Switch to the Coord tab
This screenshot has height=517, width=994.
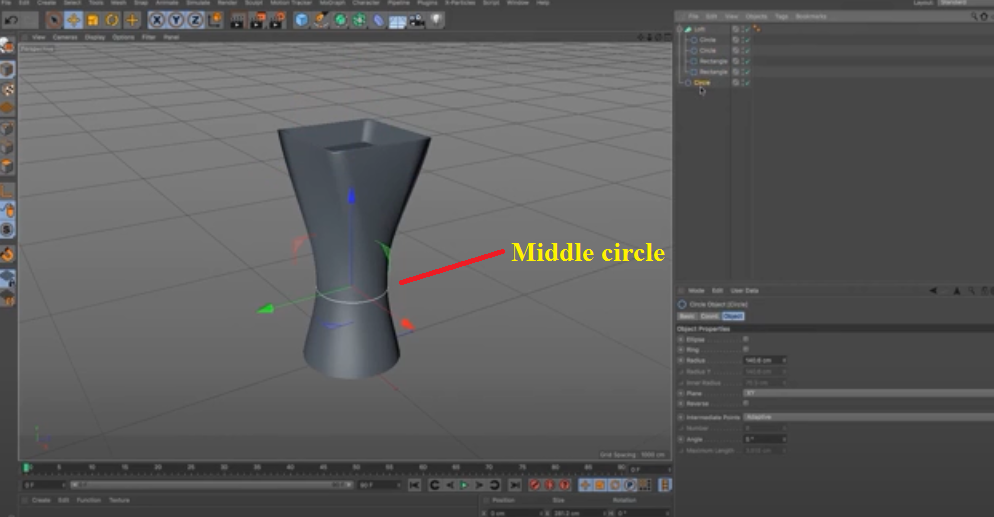click(x=709, y=316)
